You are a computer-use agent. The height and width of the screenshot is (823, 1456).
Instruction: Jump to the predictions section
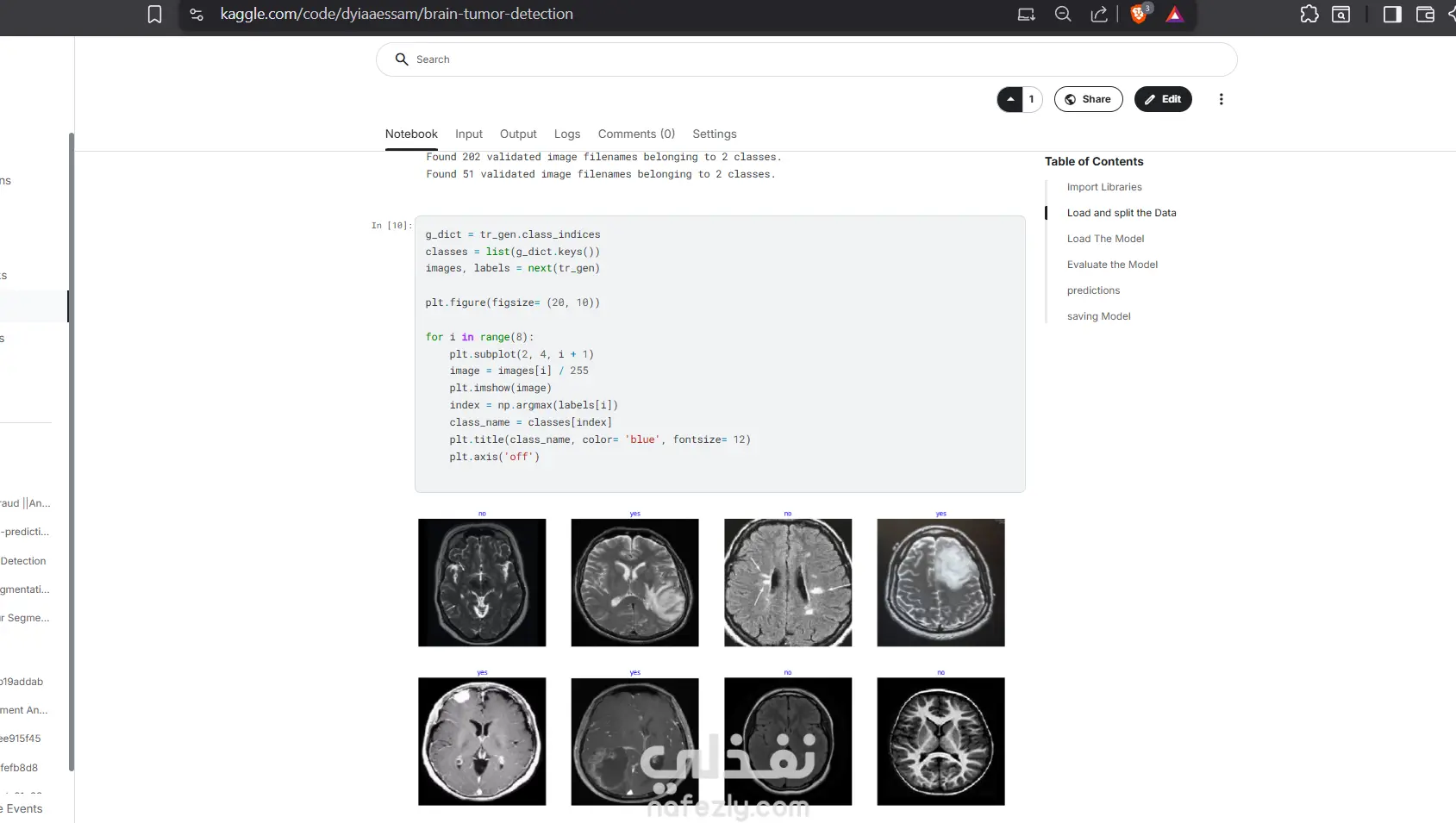(x=1093, y=290)
